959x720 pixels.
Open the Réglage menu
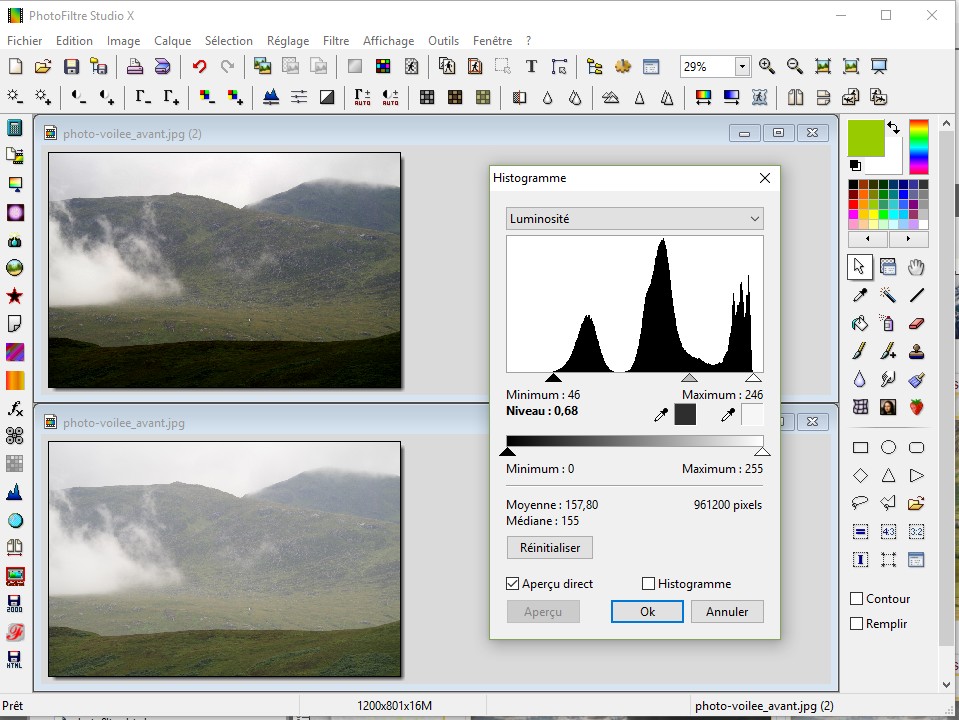coord(287,40)
